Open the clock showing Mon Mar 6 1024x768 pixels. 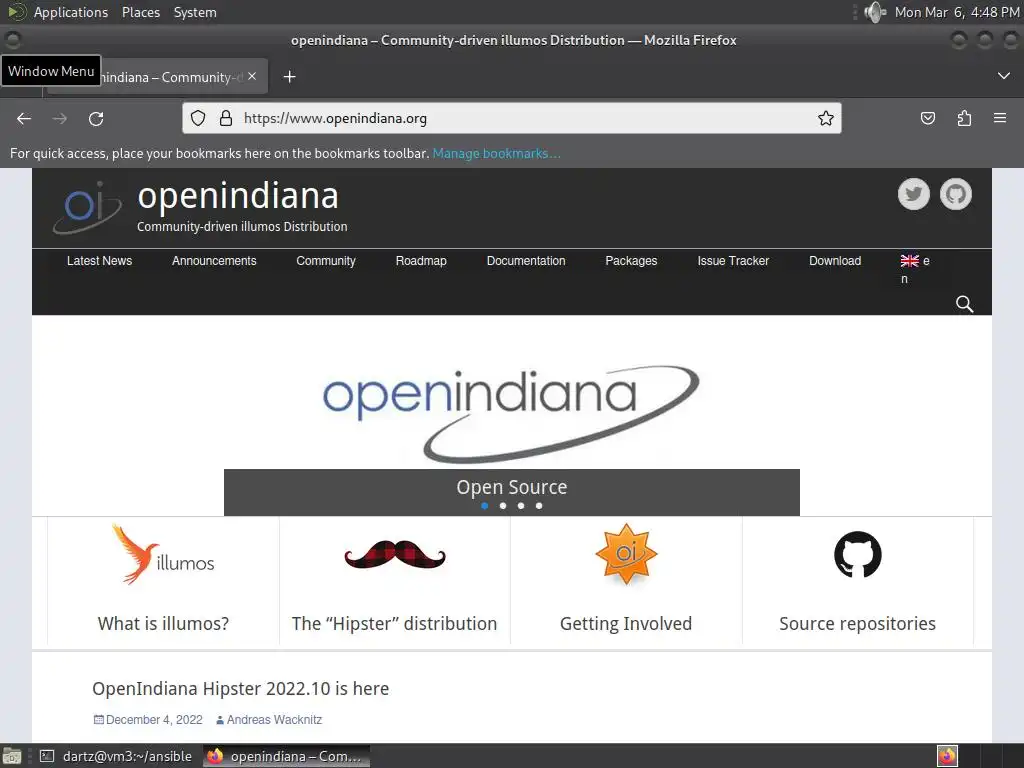[957, 12]
